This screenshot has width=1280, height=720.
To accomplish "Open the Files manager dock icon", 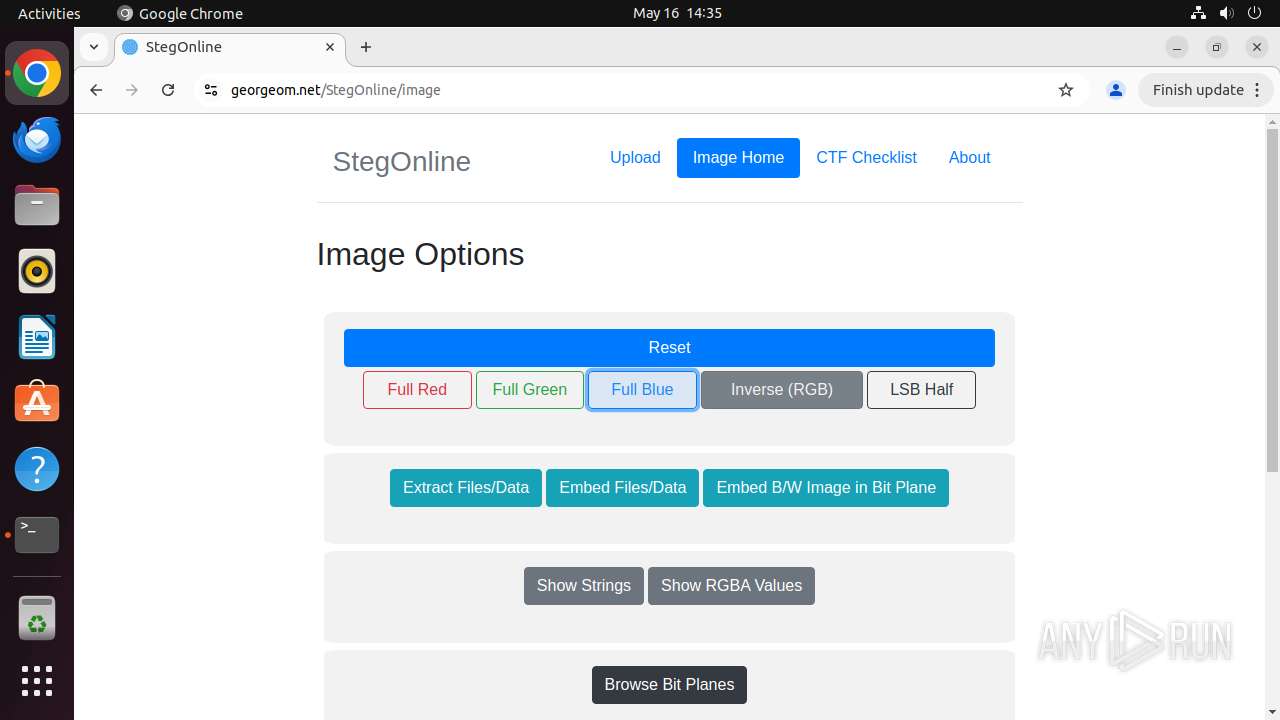I will [x=37, y=205].
